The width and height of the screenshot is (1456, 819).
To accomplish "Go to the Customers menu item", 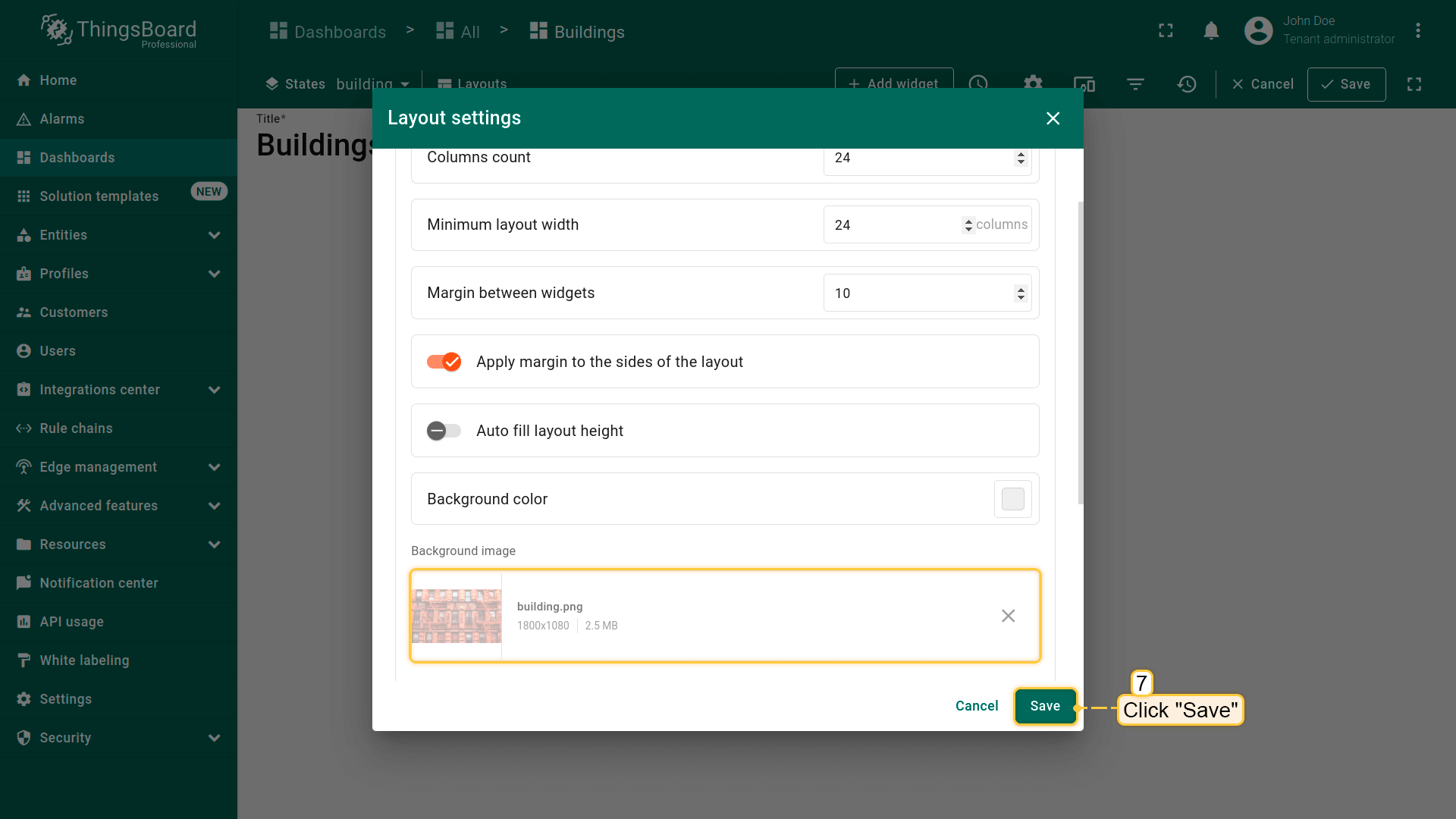I will coord(74,312).
